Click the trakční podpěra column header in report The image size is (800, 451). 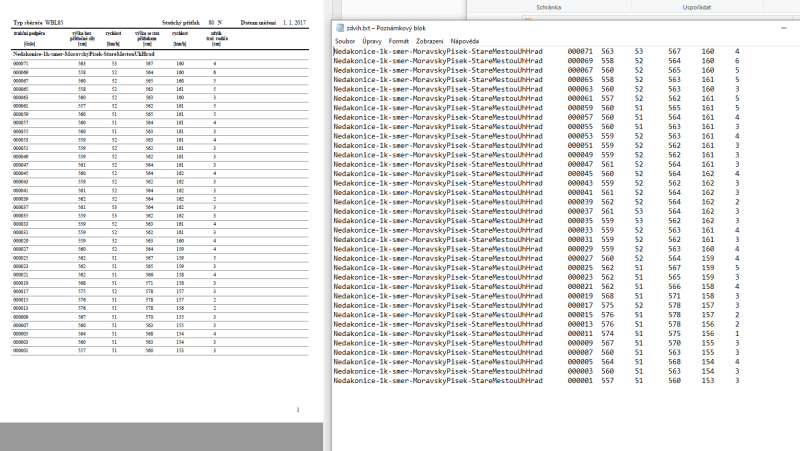pyautogui.click(x=30, y=38)
